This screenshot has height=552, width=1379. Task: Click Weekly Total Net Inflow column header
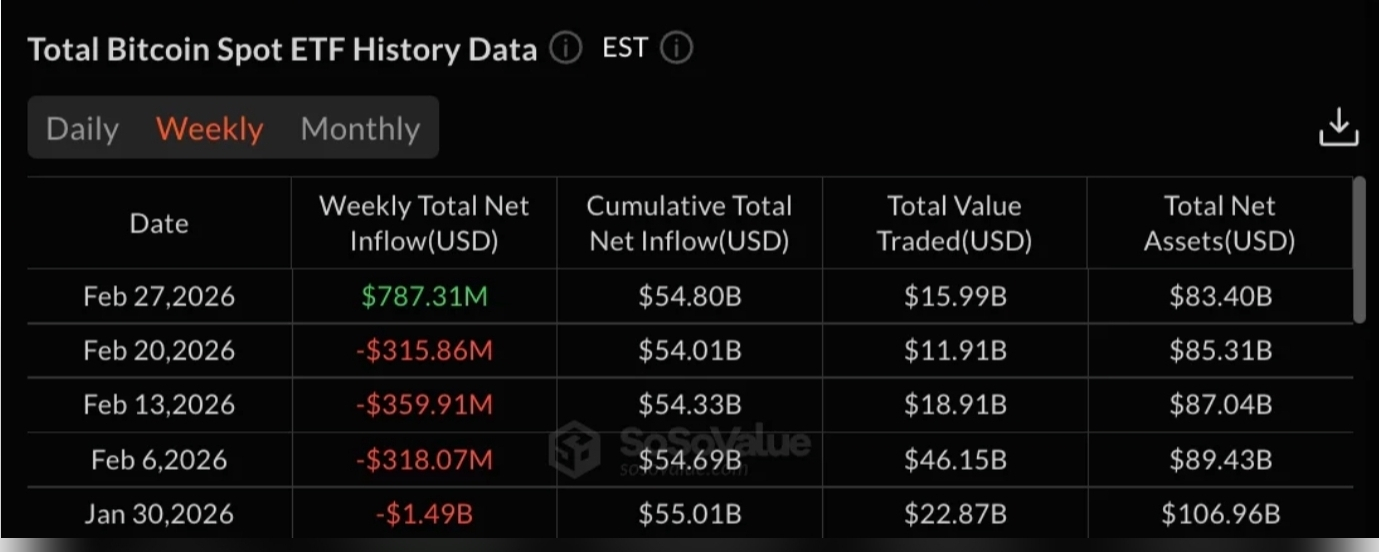[x=424, y=223]
